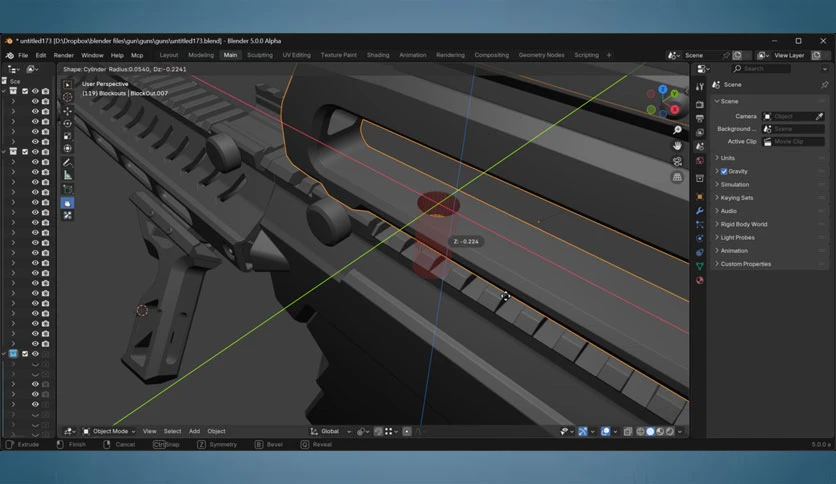Image resolution: width=836 pixels, height=484 pixels.
Task: Toggle X-ray mode in viewport header
Action: coord(628,431)
